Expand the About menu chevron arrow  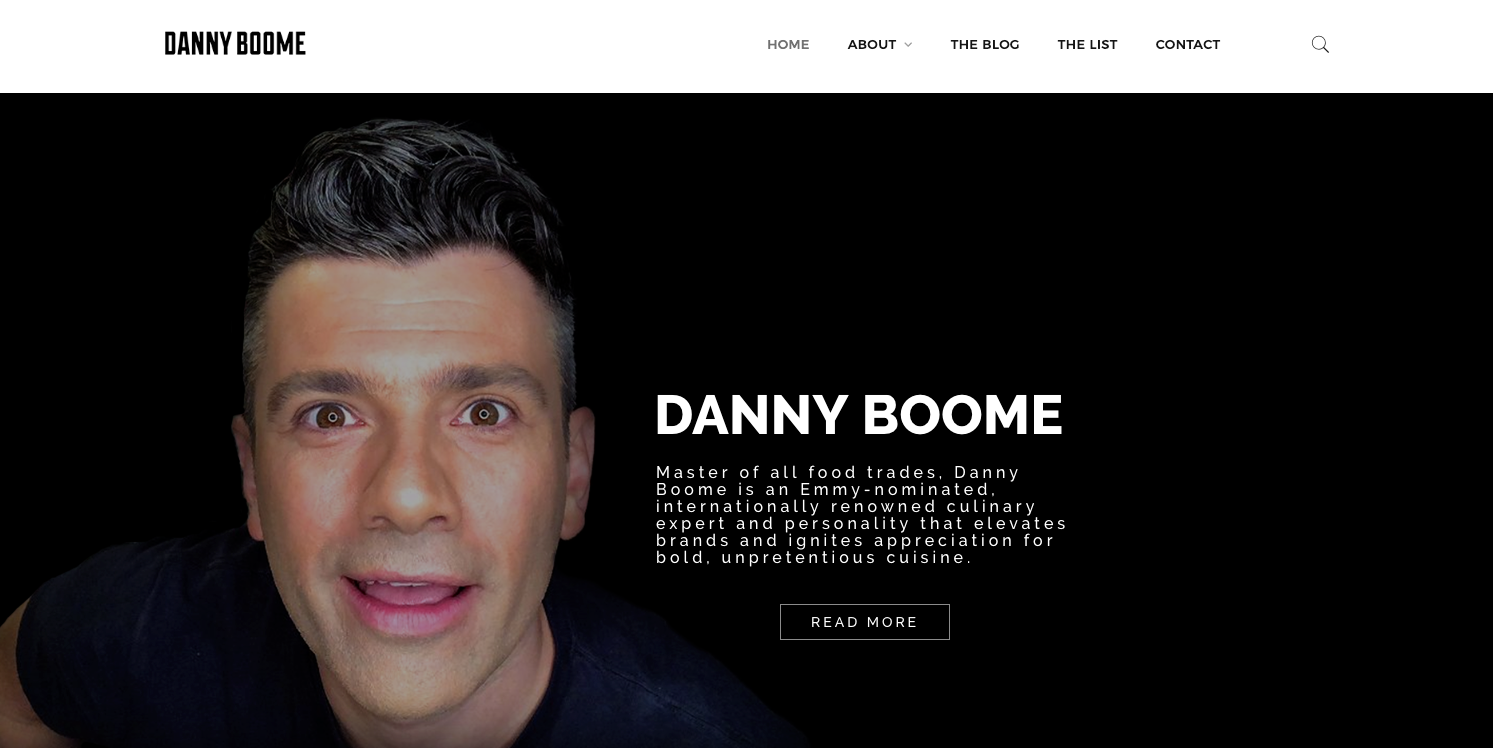(908, 45)
